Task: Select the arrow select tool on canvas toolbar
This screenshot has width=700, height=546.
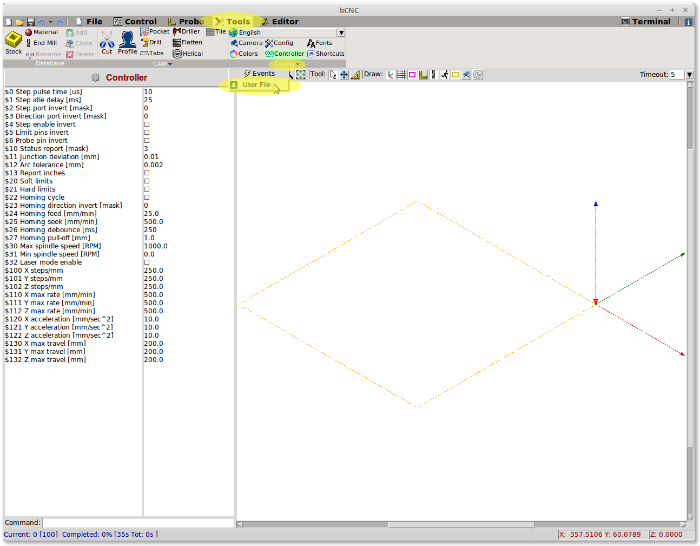Action: (x=333, y=75)
